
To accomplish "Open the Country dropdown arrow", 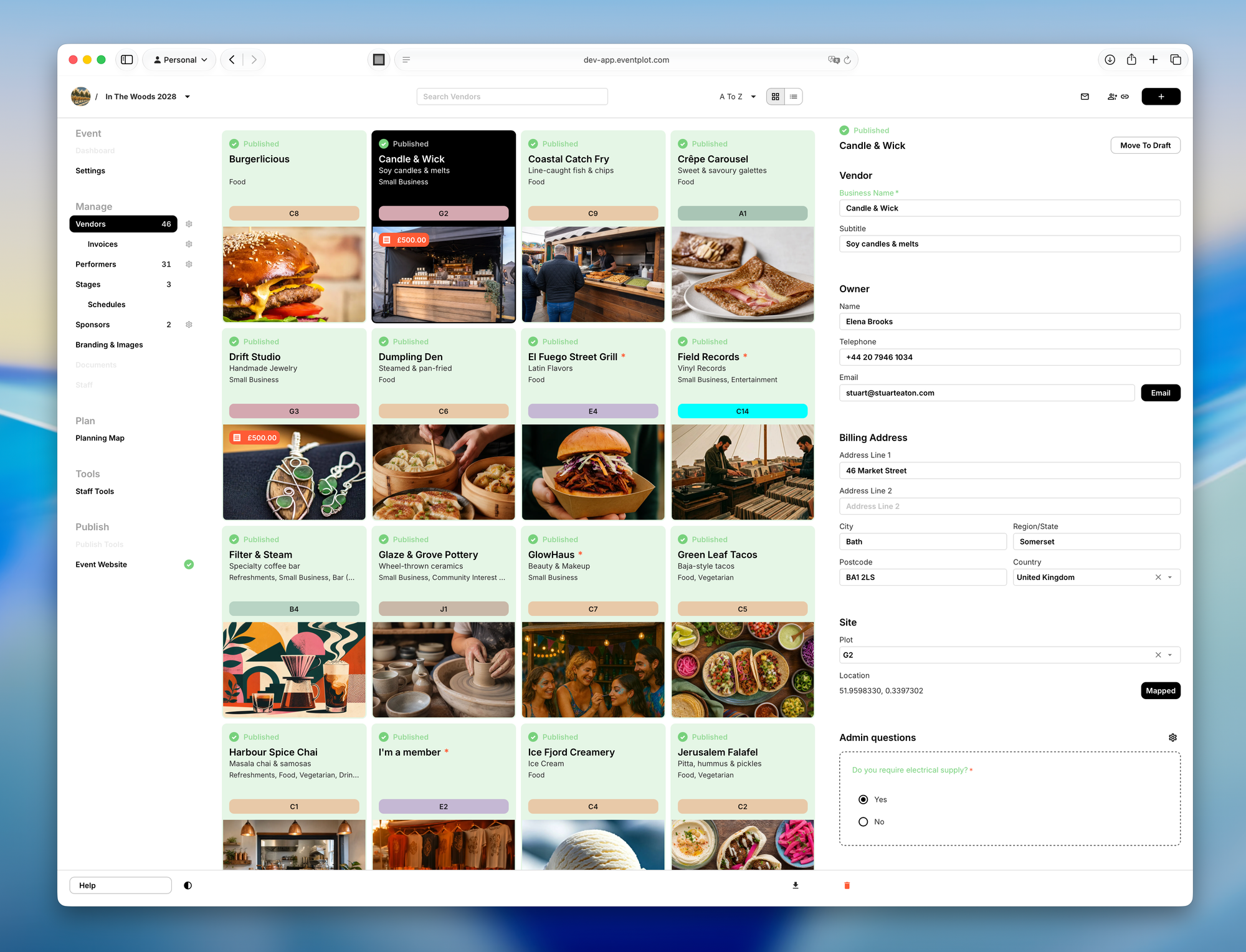I will (x=1170, y=578).
